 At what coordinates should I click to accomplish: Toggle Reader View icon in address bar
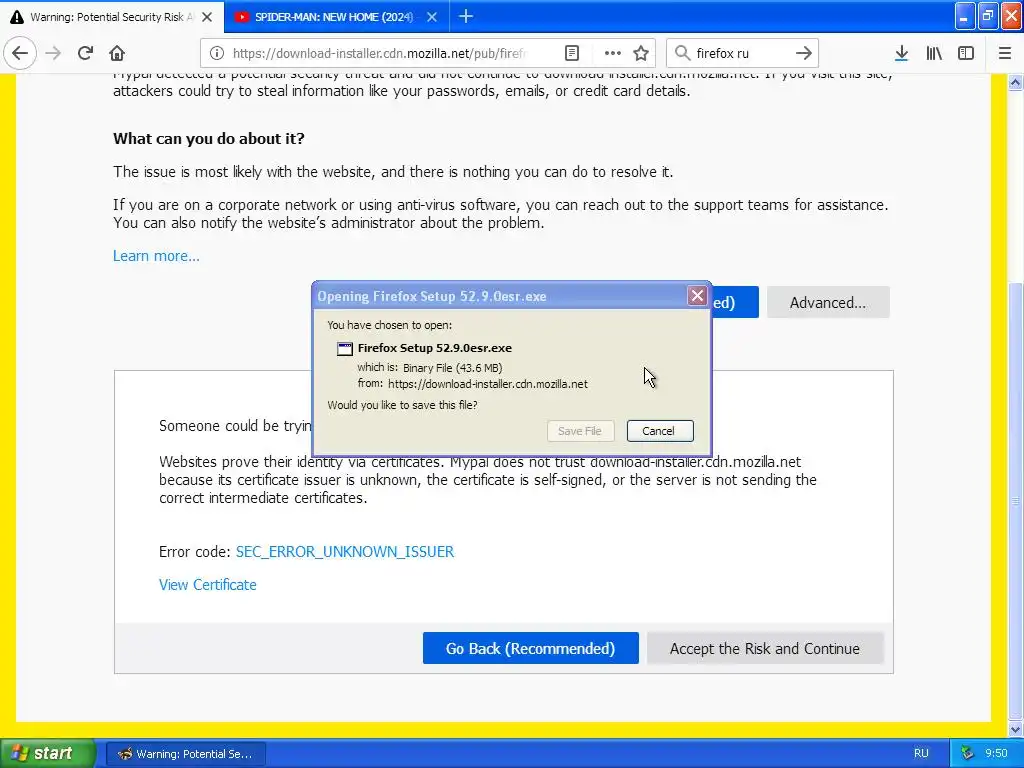(x=571, y=53)
